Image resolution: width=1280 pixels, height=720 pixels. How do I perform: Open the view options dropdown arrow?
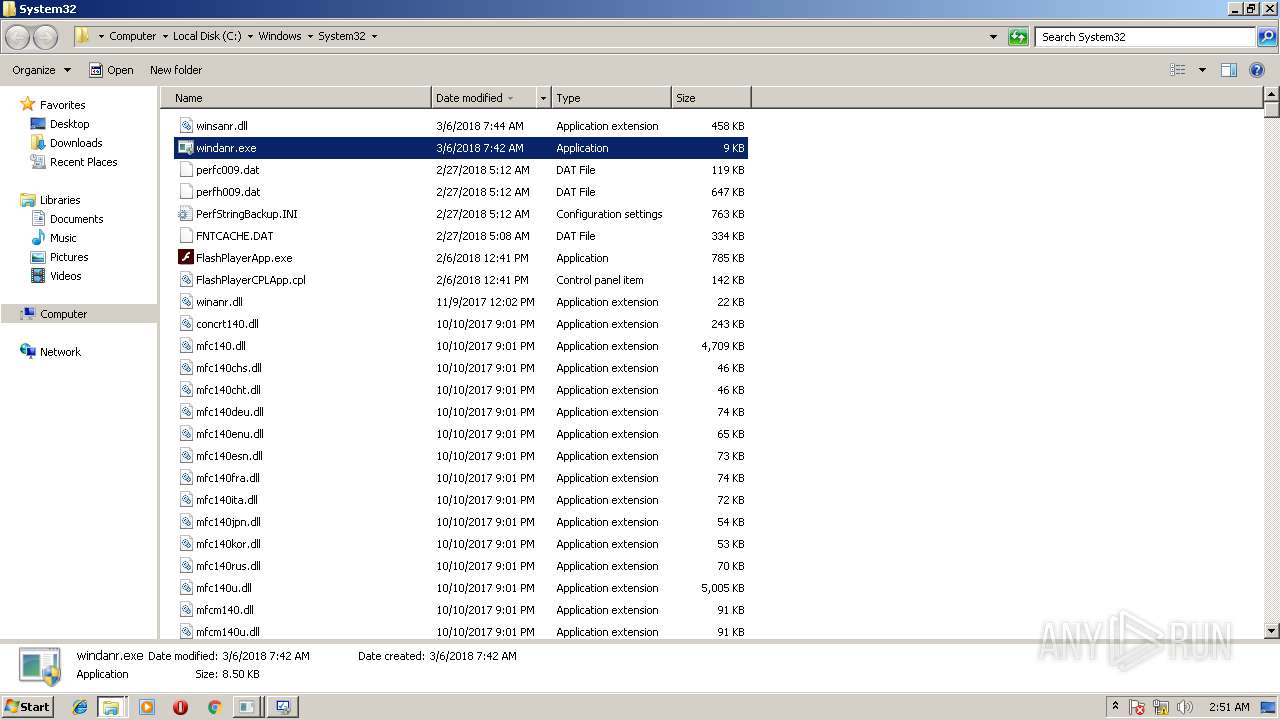[x=1202, y=70]
